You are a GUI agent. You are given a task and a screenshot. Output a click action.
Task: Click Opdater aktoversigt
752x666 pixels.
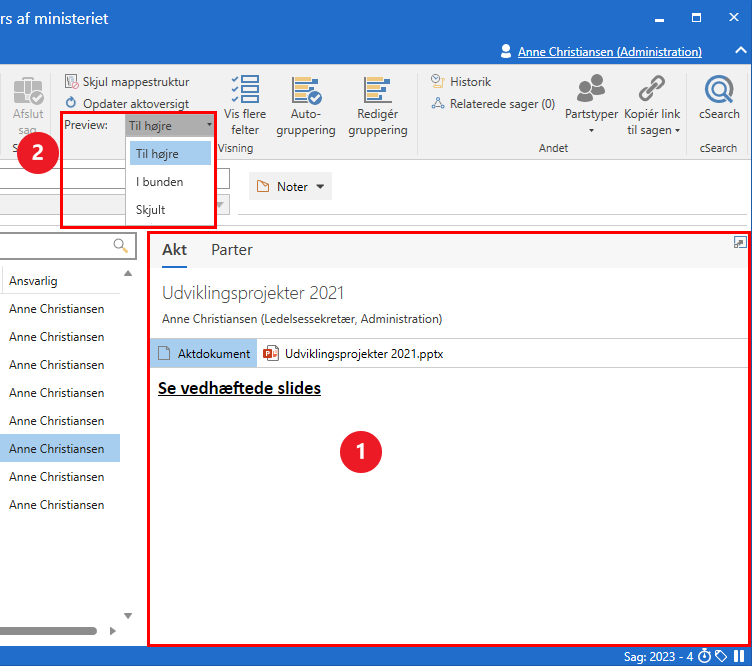click(134, 104)
